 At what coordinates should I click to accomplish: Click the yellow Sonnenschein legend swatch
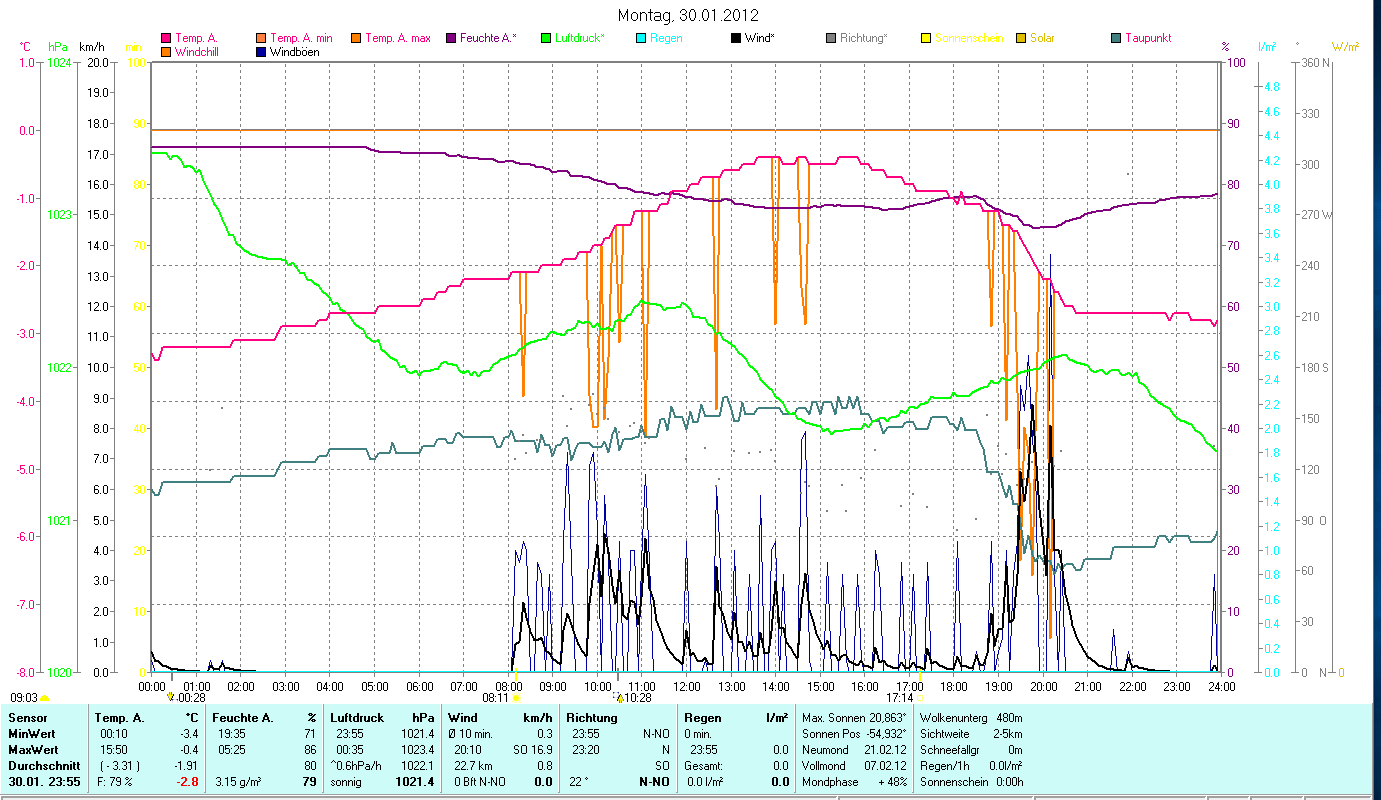tap(926, 38)
